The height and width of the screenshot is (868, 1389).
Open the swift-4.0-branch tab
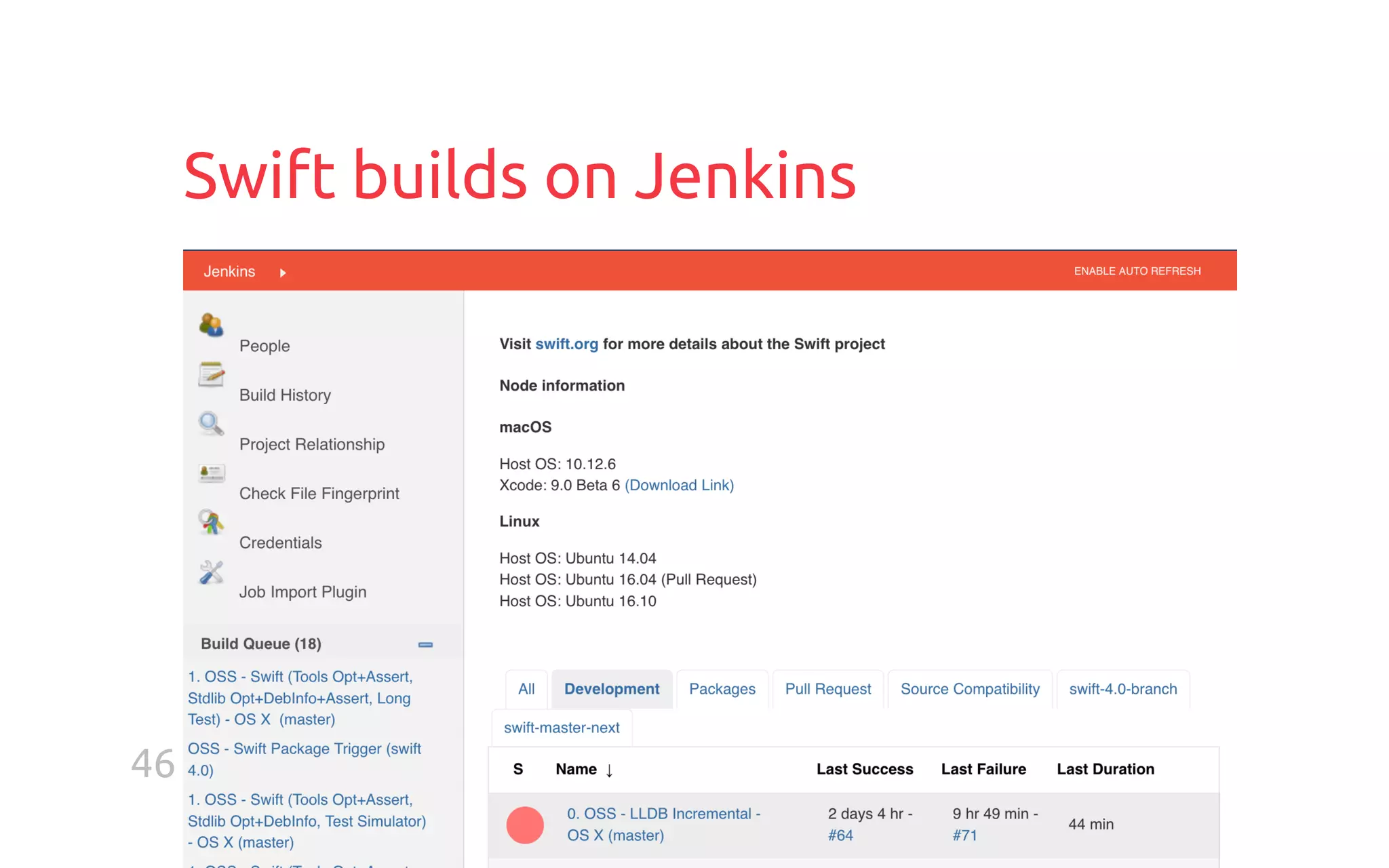1123,689
